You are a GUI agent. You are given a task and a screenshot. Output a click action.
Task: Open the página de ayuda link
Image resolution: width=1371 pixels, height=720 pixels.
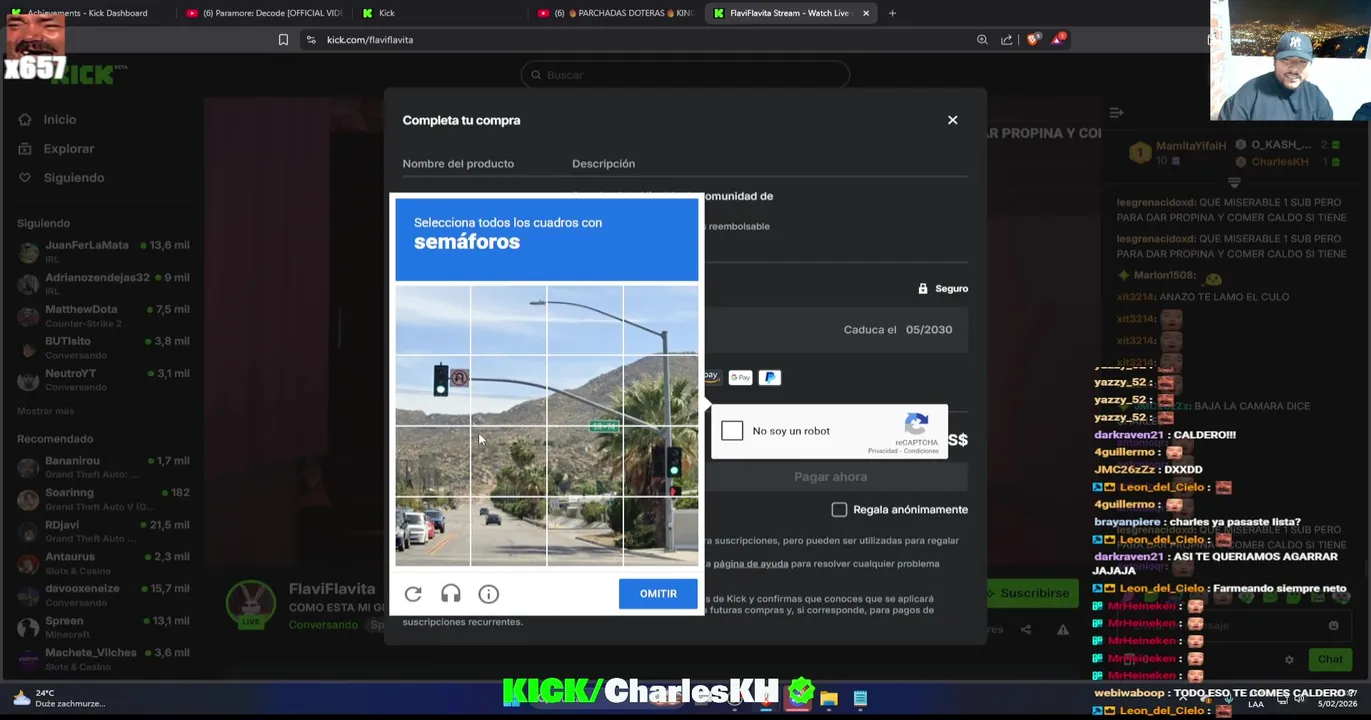tap(750, 564)
